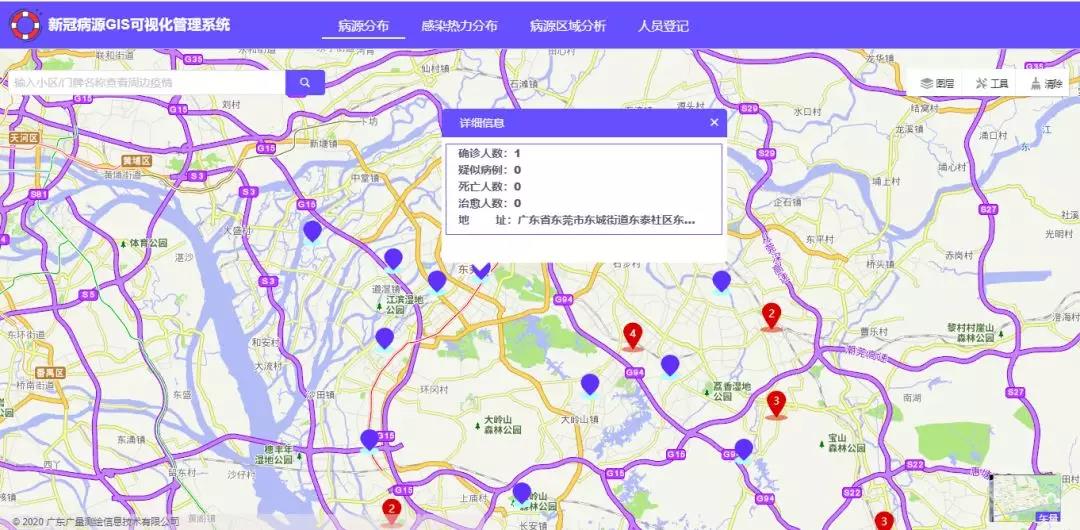Open the 图层 layers panel
The image size is (1080, 530).
pos(937,84)
